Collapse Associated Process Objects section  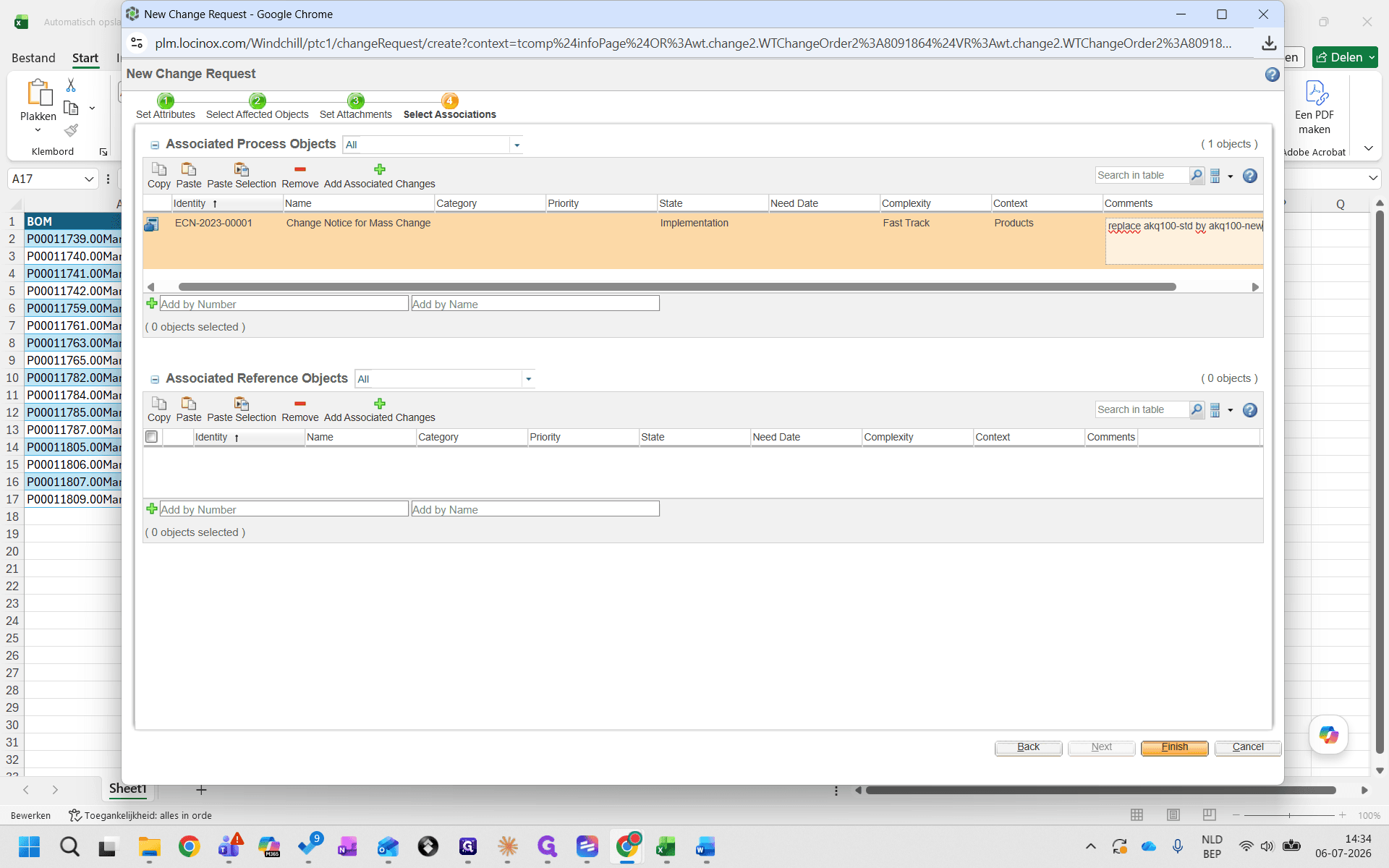tap(155, 145)
